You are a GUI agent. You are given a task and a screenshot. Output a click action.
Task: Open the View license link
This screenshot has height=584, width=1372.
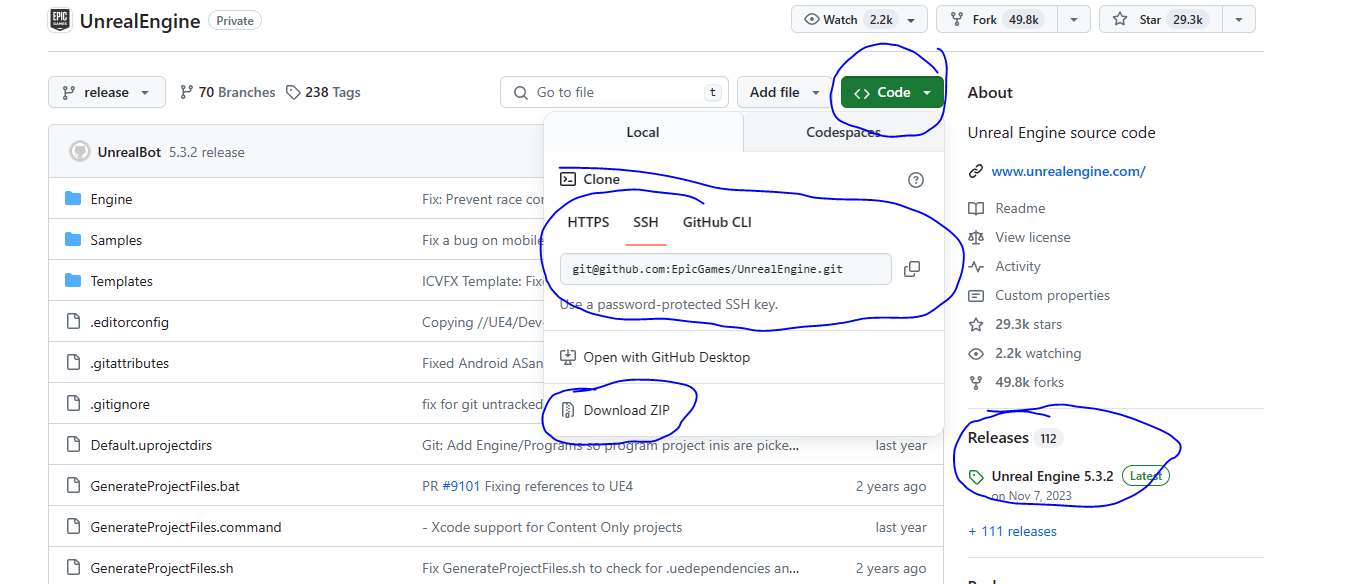pos(1033,237)
